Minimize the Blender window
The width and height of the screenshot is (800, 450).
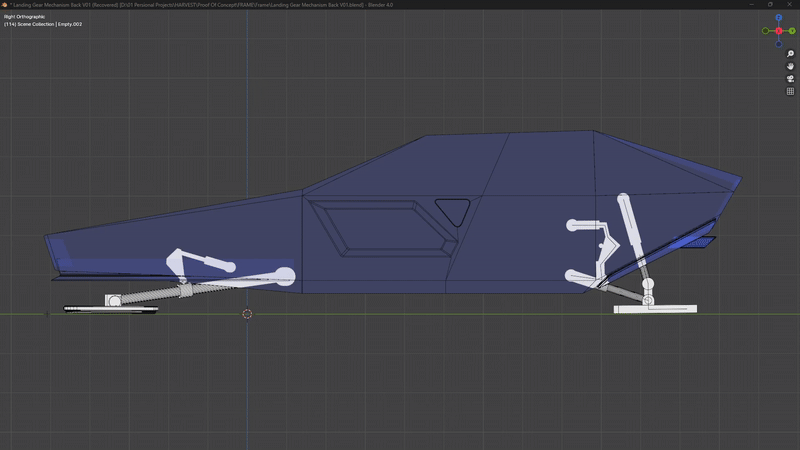coord(752,5)
